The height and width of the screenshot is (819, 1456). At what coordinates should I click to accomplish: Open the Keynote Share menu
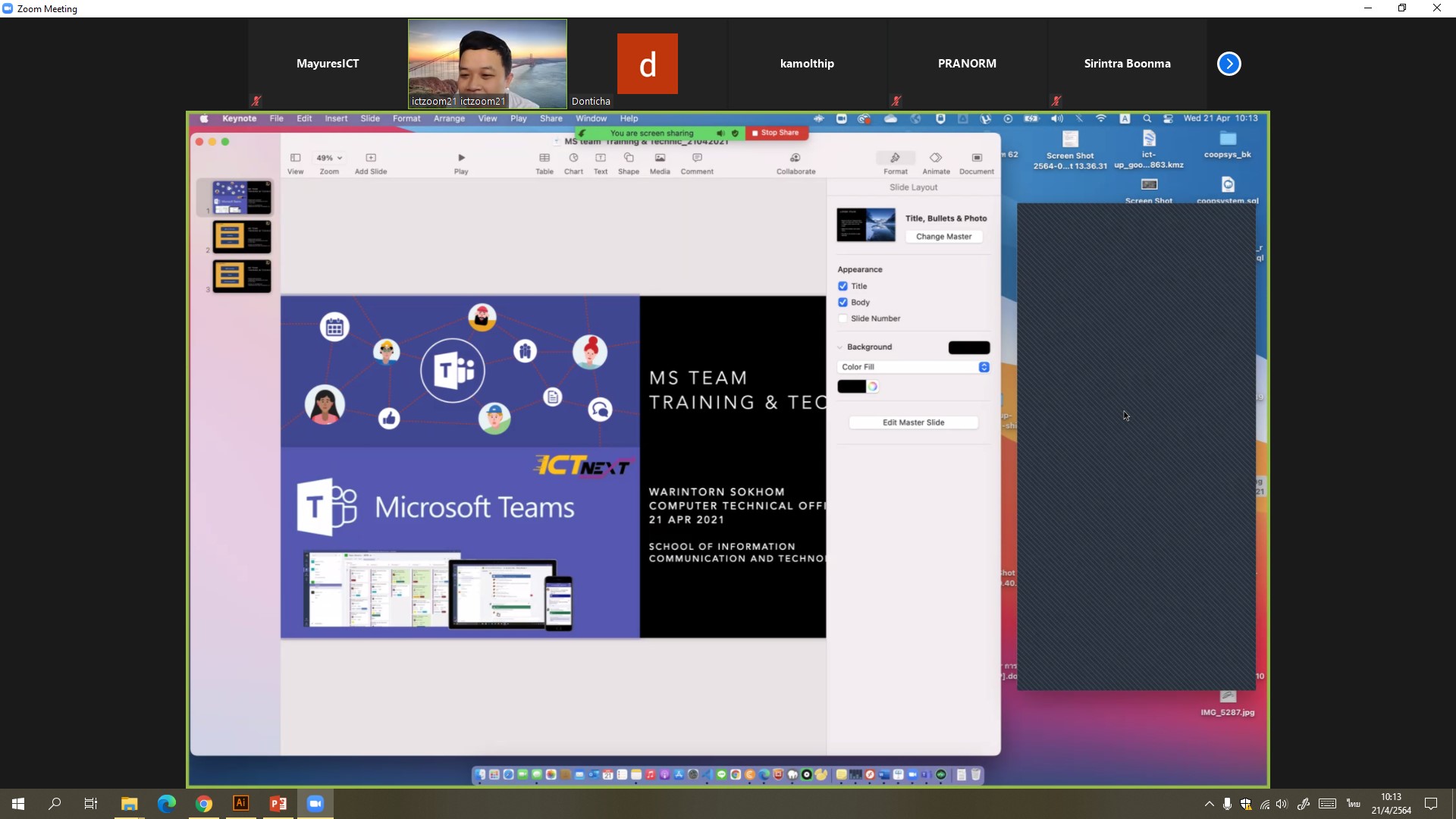(x=551, y=118)
